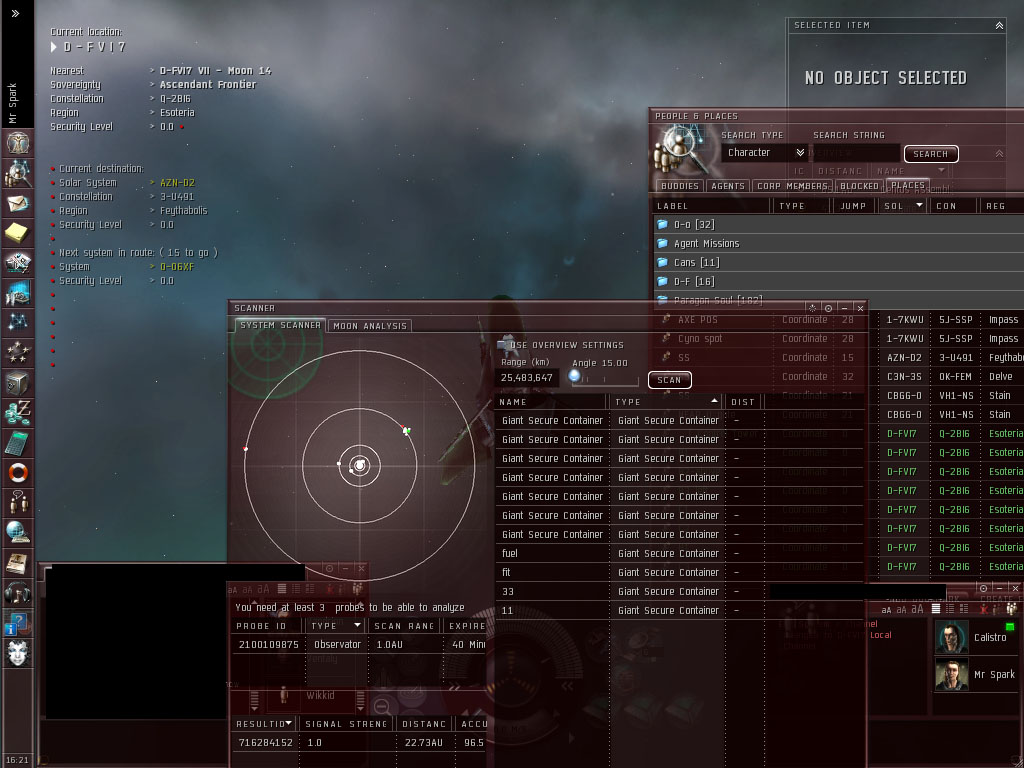Open the Channels chat icon
Image resolution: width=1024 pixels, height=768 pixels.
coord(18,503)
